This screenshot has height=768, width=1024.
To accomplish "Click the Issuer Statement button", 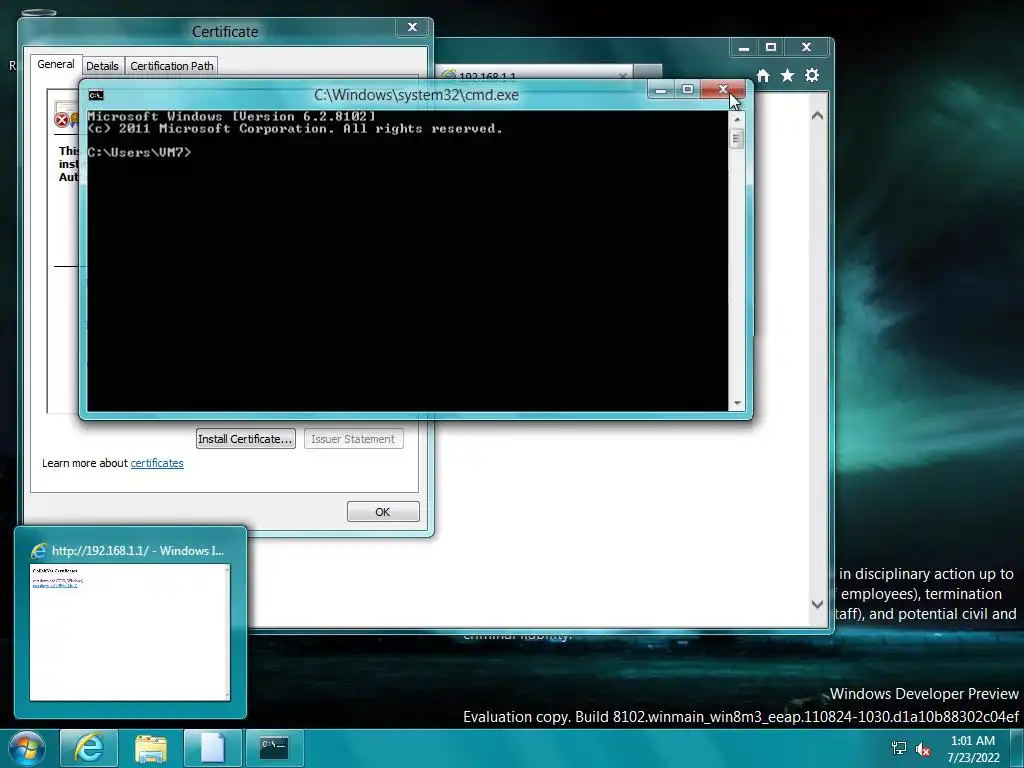I will click(353, 439).
